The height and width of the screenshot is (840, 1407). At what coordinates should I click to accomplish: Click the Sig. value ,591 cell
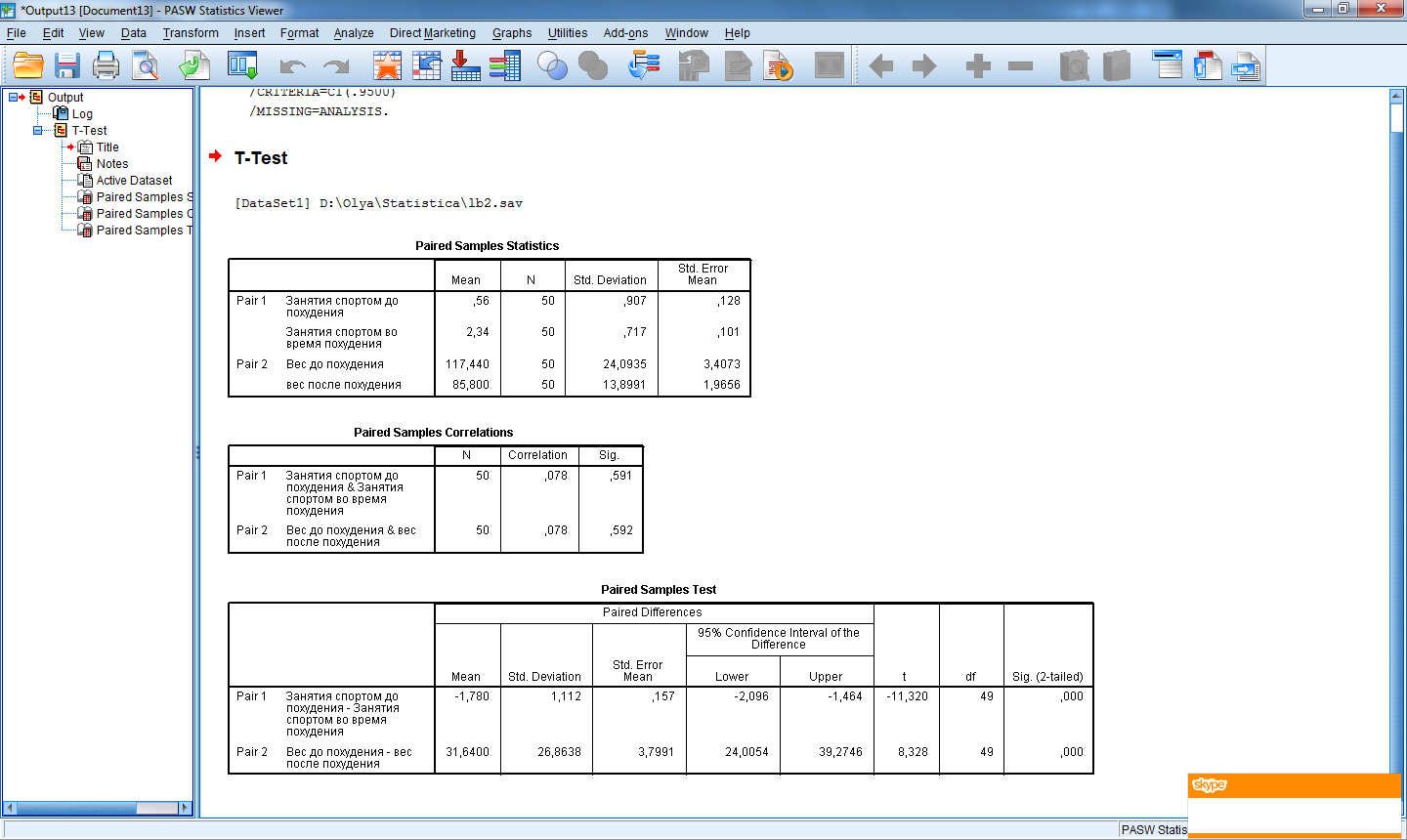(620, 476)
